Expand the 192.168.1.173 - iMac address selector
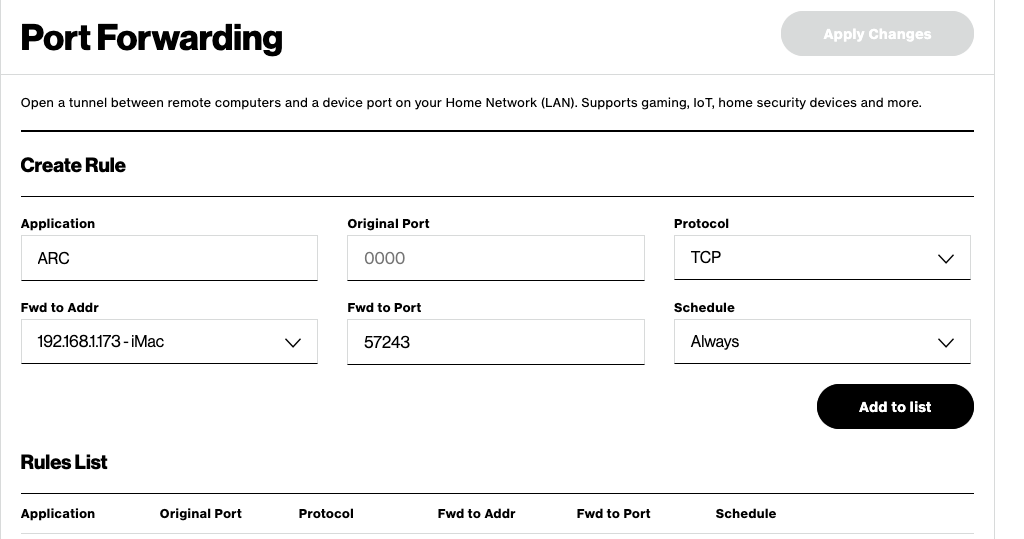 pos(169,342)
